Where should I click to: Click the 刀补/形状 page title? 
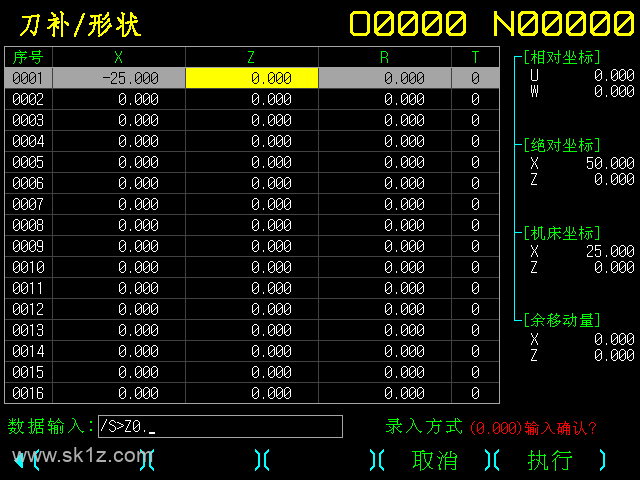coord(80,25)
